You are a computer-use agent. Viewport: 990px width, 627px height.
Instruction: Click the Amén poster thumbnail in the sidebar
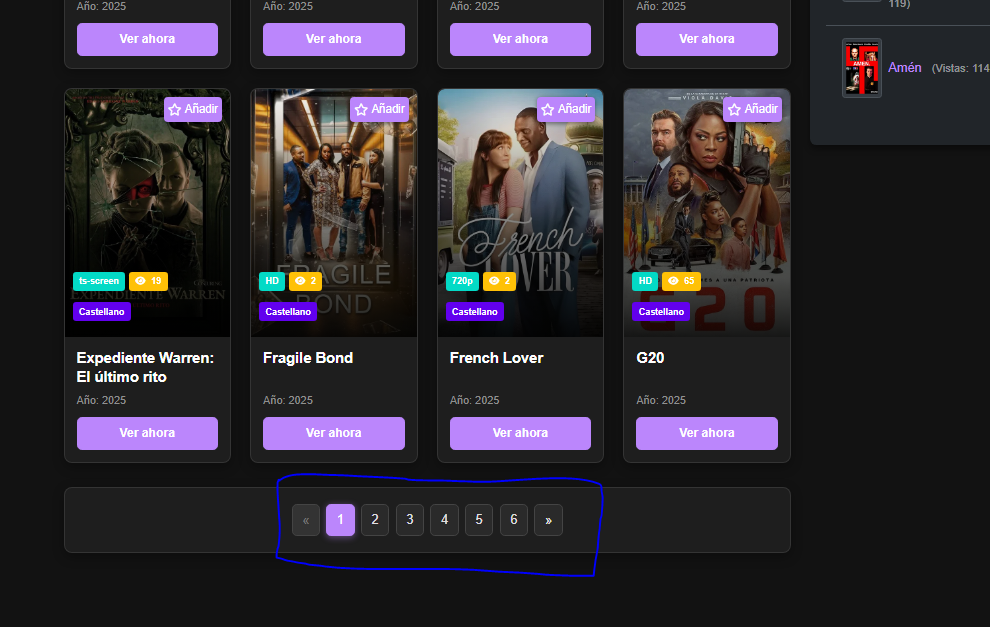click(861, 67)
